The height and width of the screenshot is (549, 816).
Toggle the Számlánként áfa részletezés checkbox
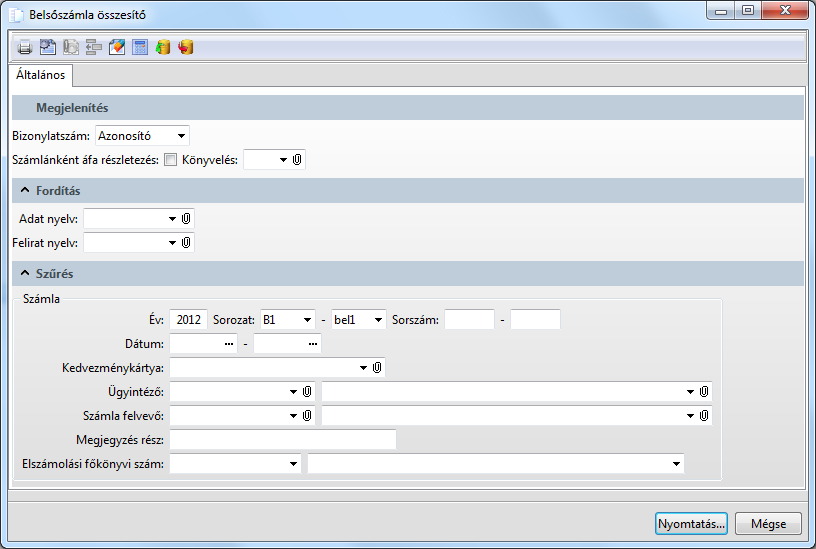point(171,160)
